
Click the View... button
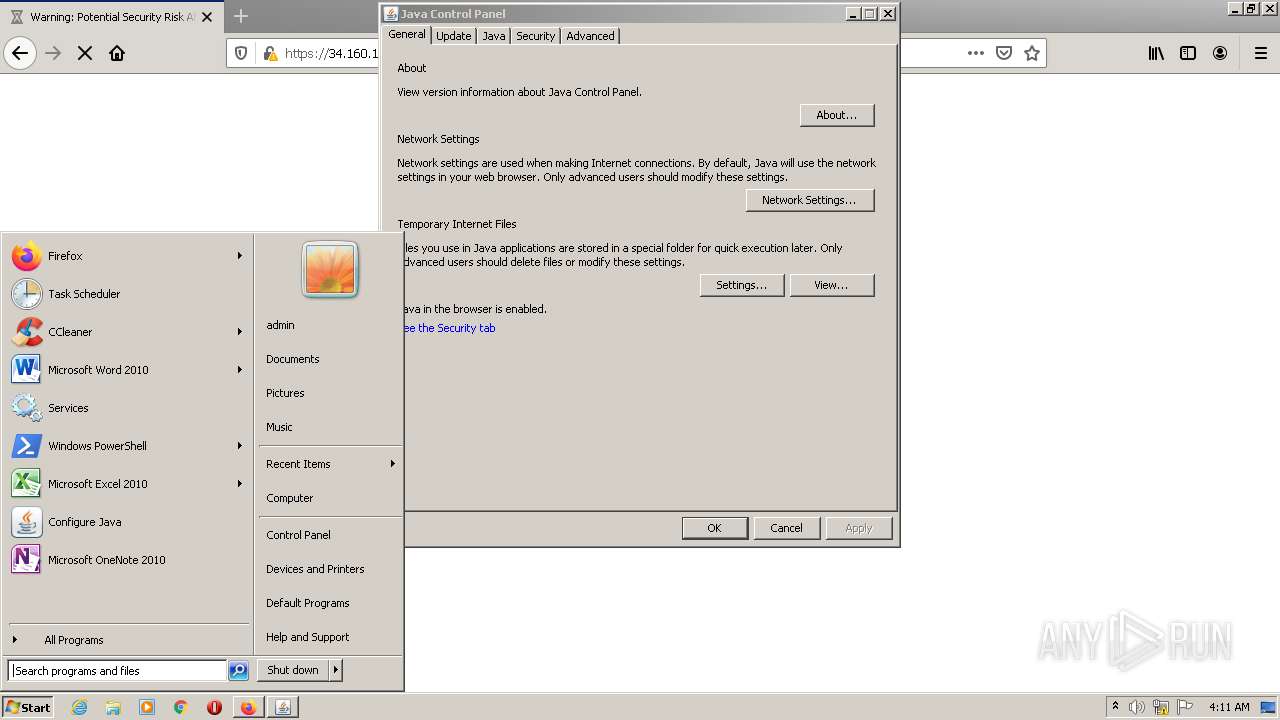(x=832, y=285)
